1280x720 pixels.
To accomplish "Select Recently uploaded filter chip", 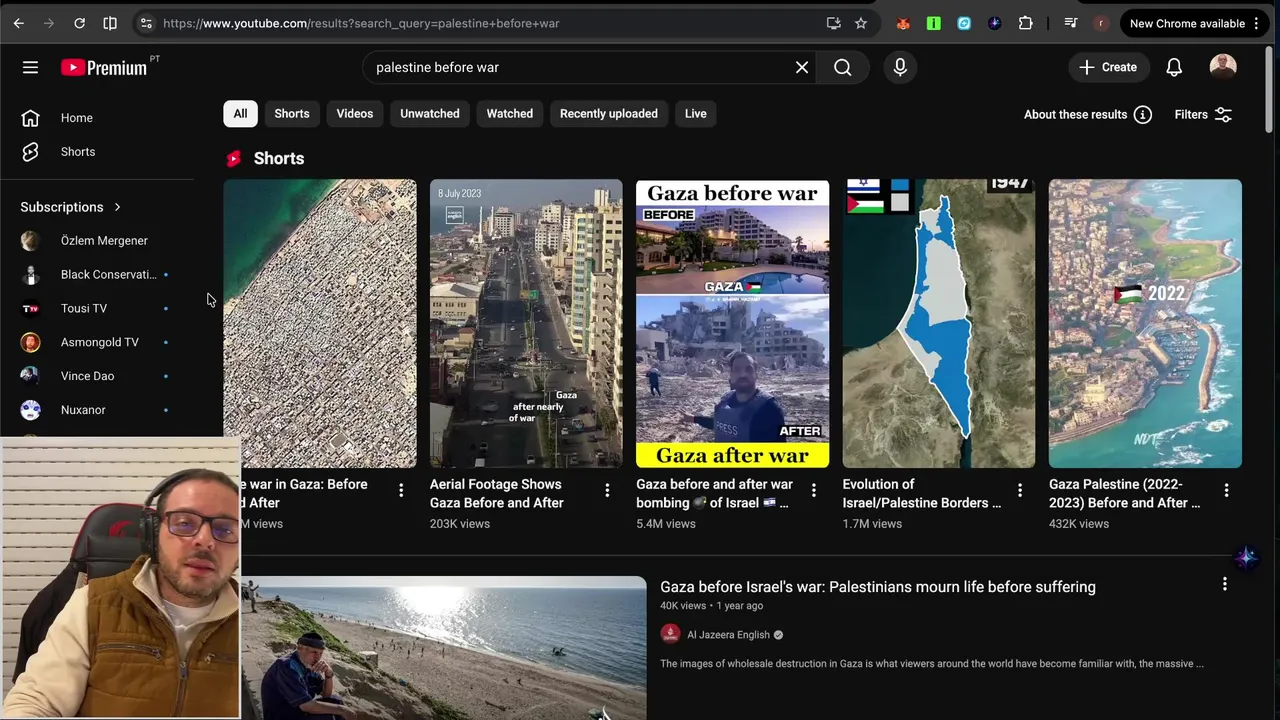I will point(609,114).
